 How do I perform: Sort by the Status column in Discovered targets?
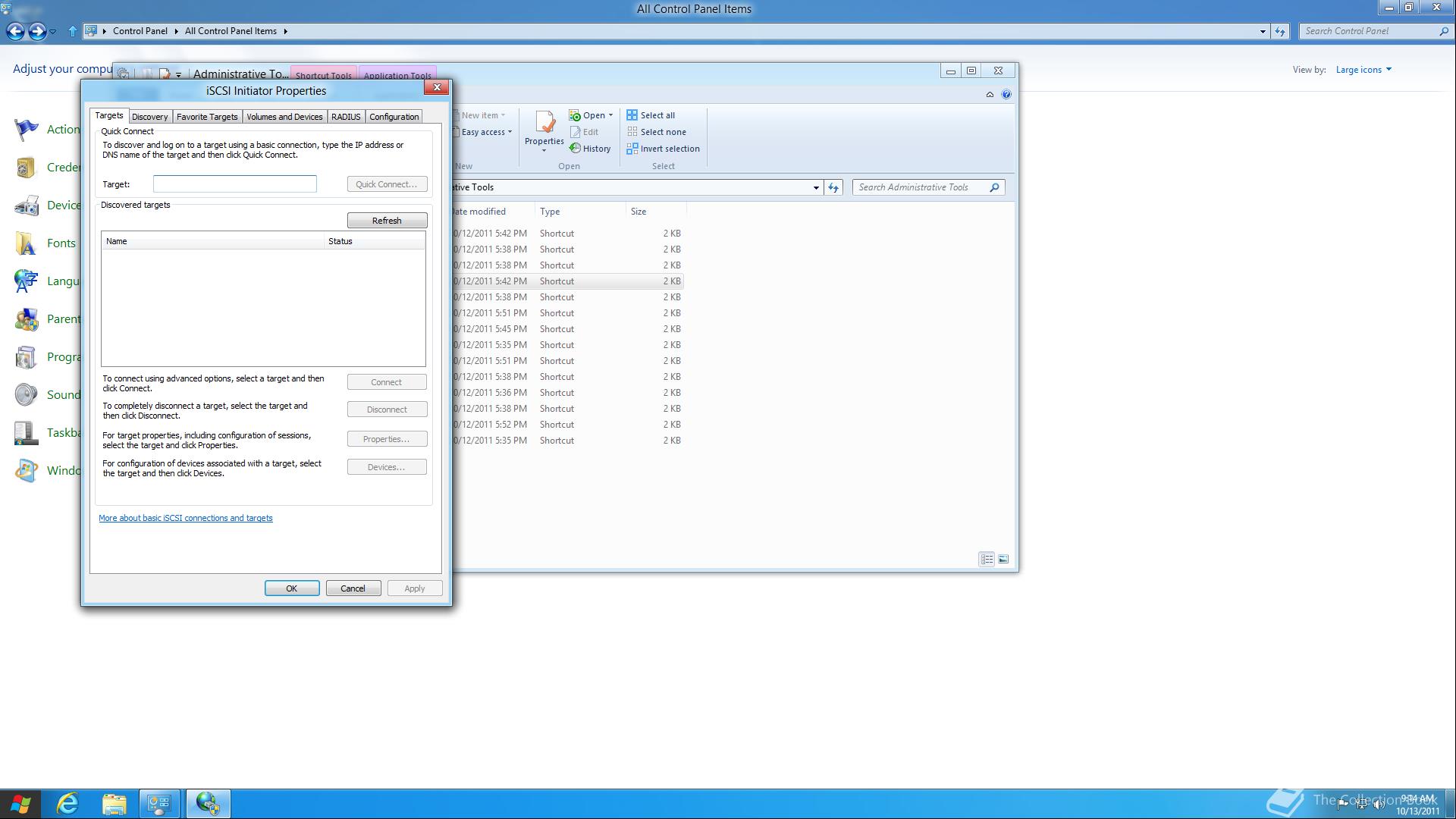point(375,241)
